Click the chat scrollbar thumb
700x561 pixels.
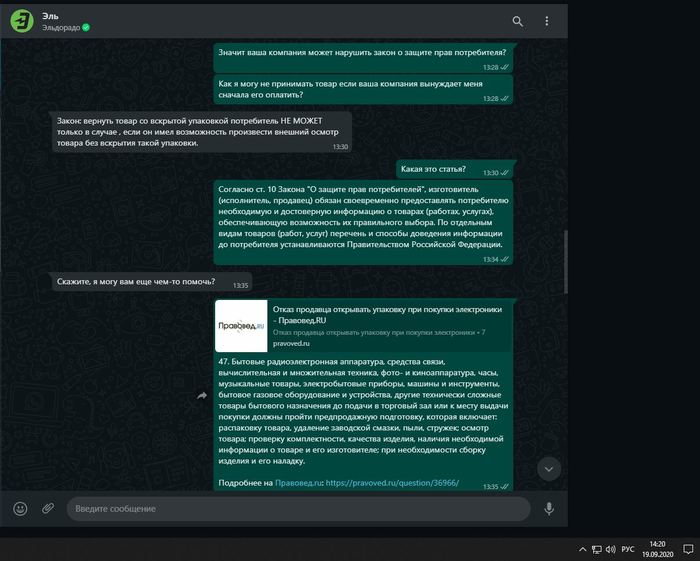click(566, 262)
